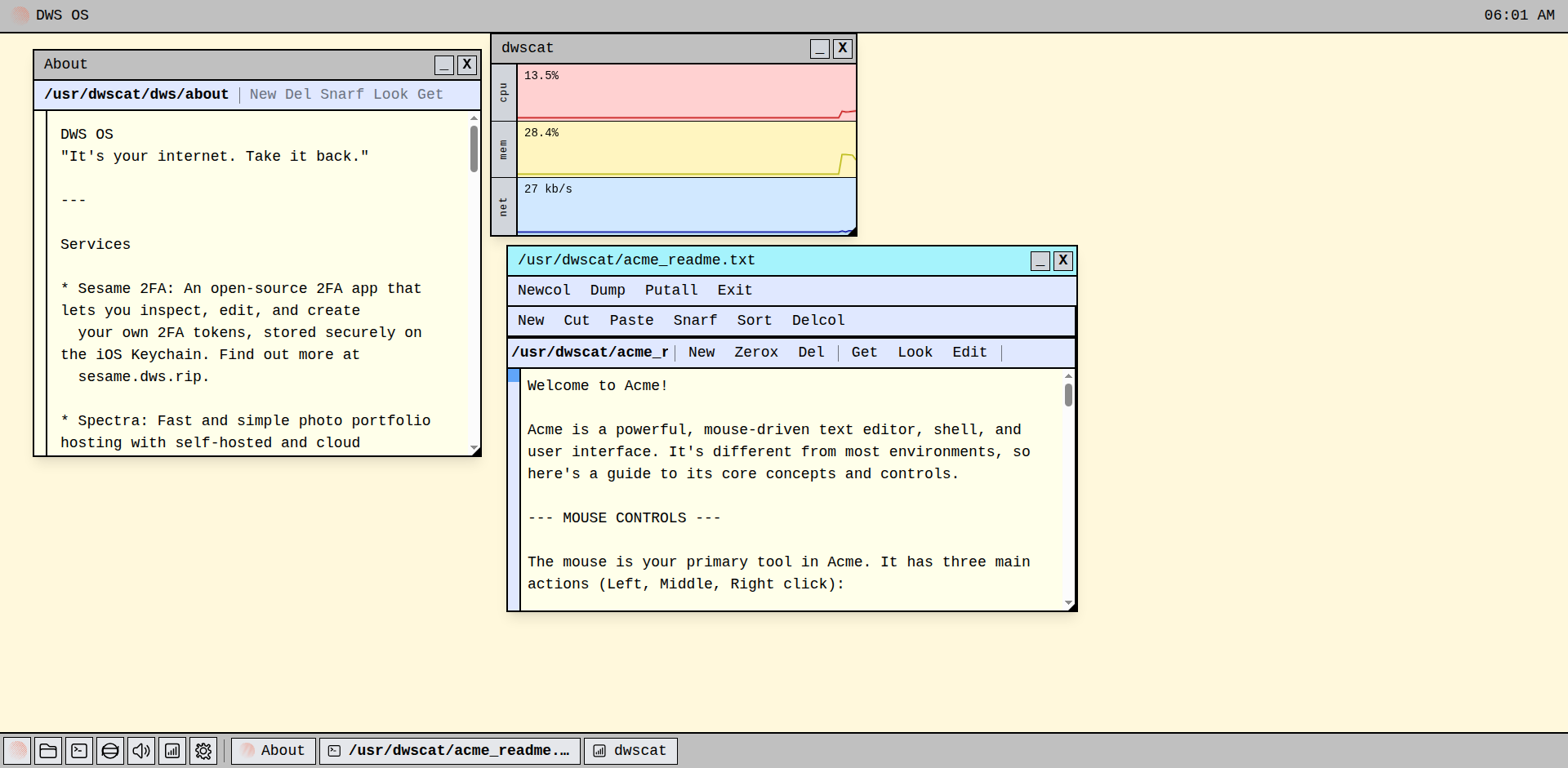Click '--- MOUSE CONTROLS ---' heading
Image resolution: width=1568 pixels, height=768 pixels.
click(624, 518)
